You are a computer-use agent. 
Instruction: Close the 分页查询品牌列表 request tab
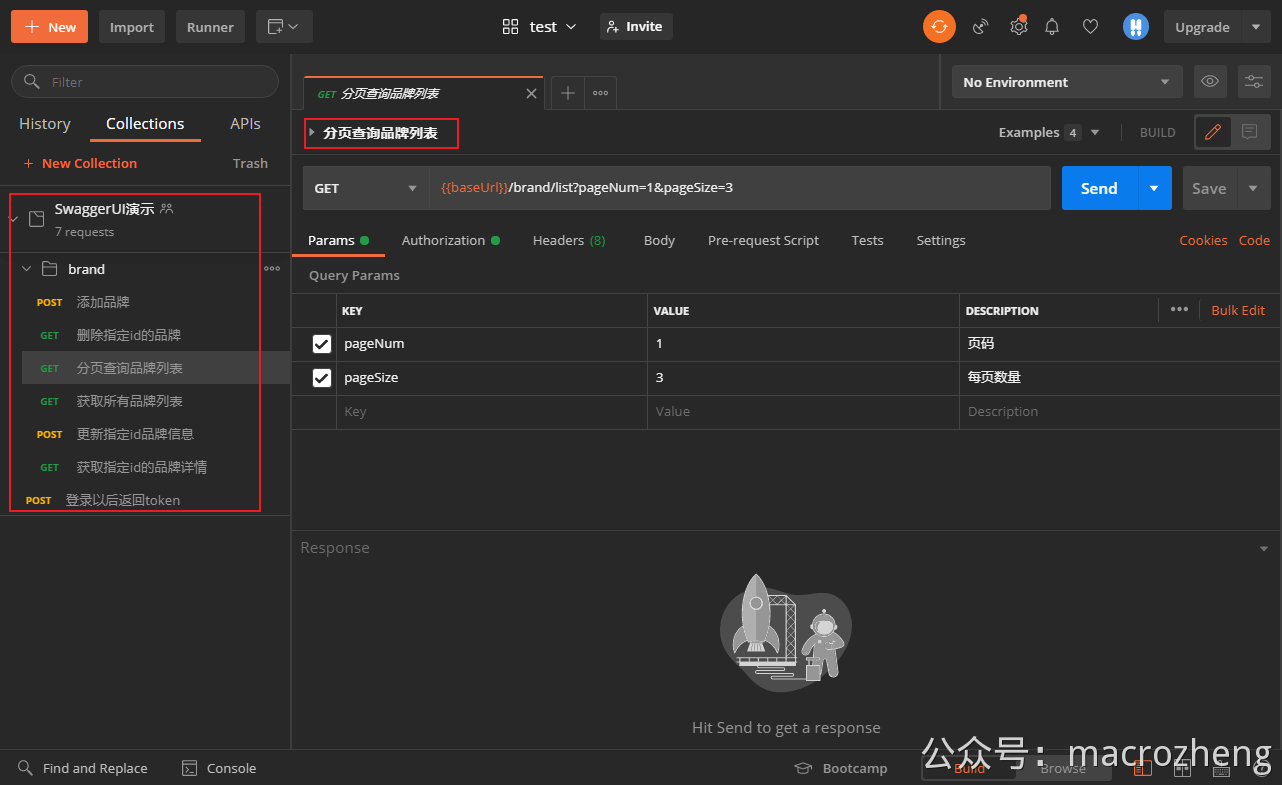point(531,94)
